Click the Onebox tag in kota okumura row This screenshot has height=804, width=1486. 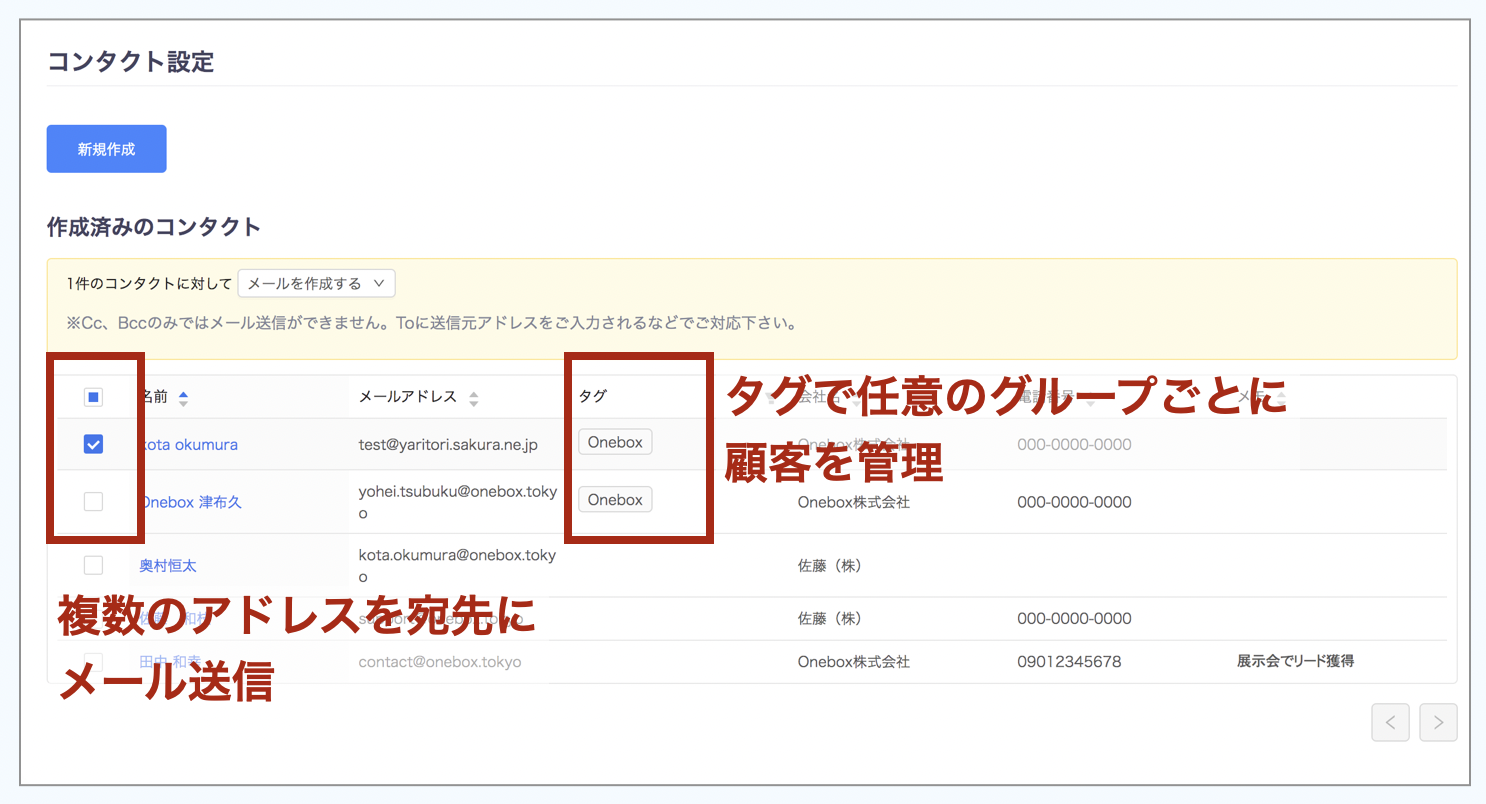click(615, 442)
